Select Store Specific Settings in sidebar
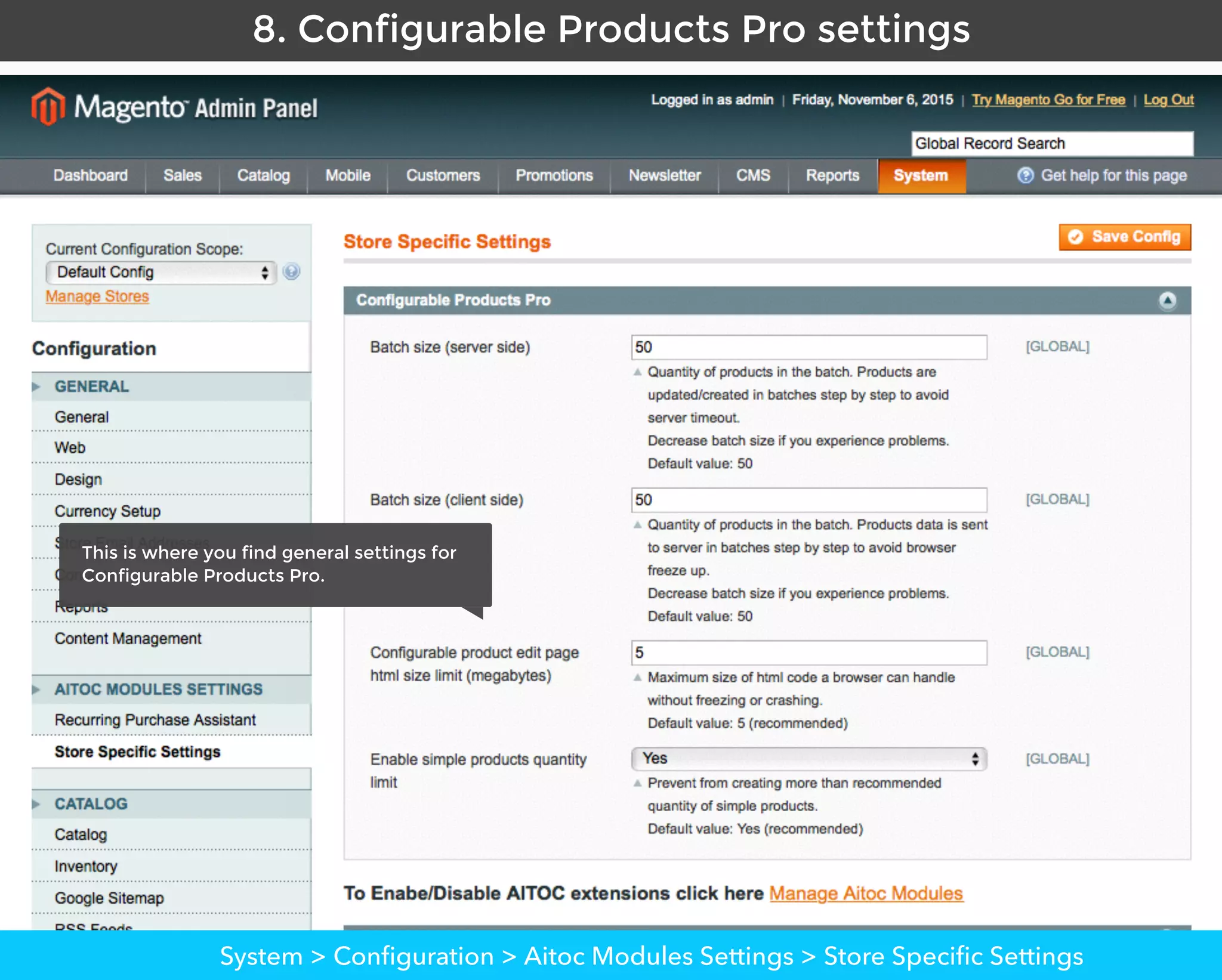 [171, 752]
